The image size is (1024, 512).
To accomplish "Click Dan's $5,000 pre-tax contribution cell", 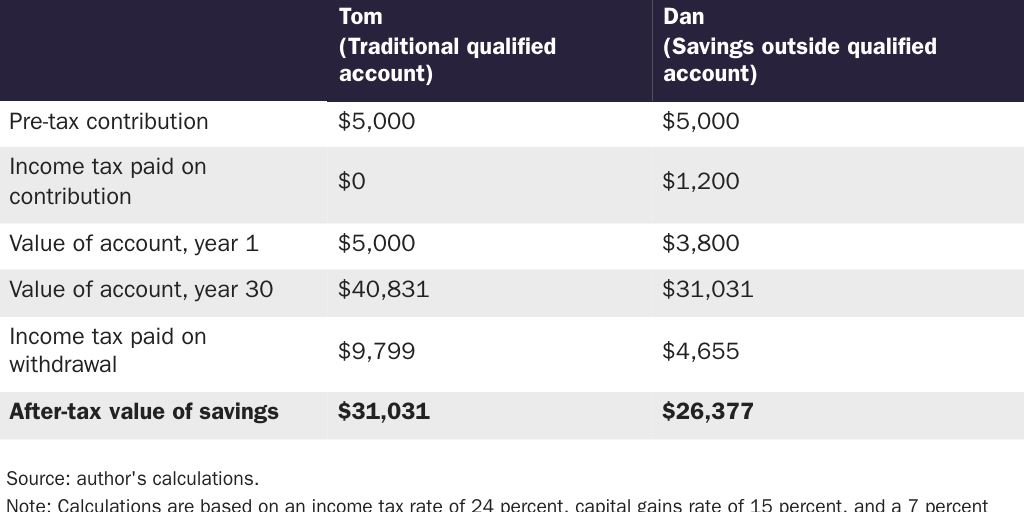I will pyautogui.click(x=701, y=122).
